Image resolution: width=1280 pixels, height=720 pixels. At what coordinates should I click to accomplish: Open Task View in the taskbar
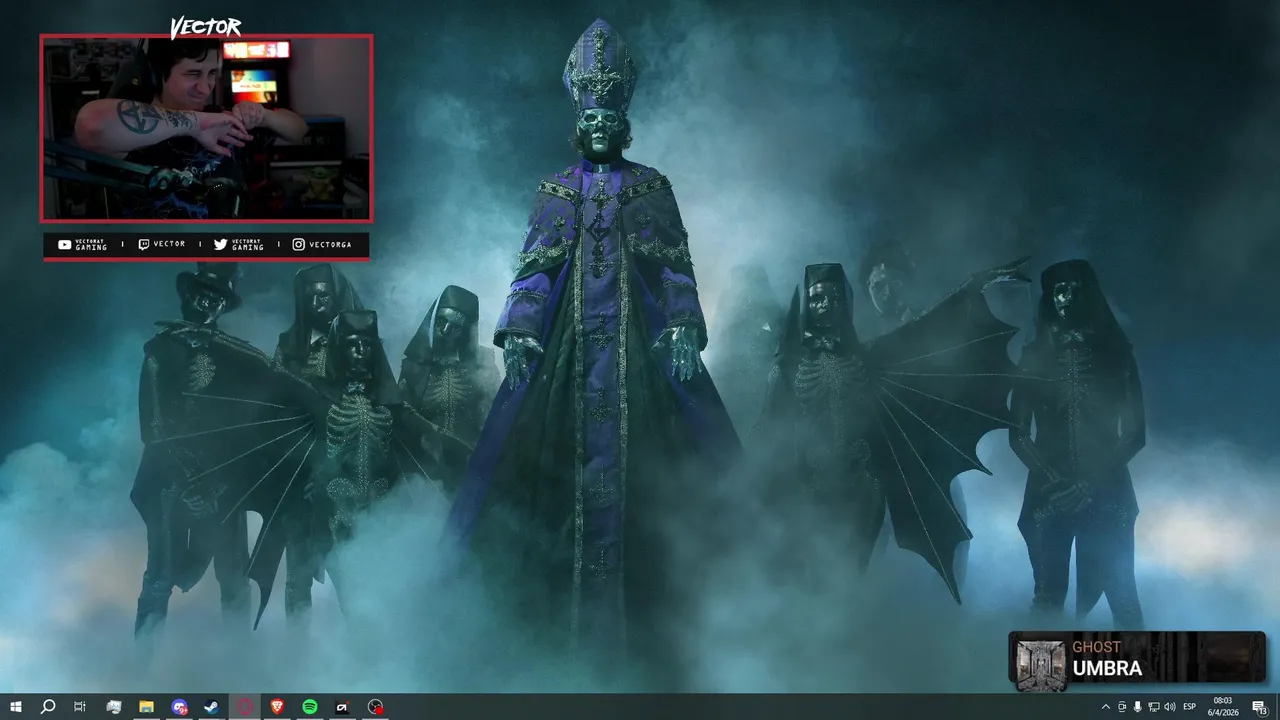(x=80, y=707)
